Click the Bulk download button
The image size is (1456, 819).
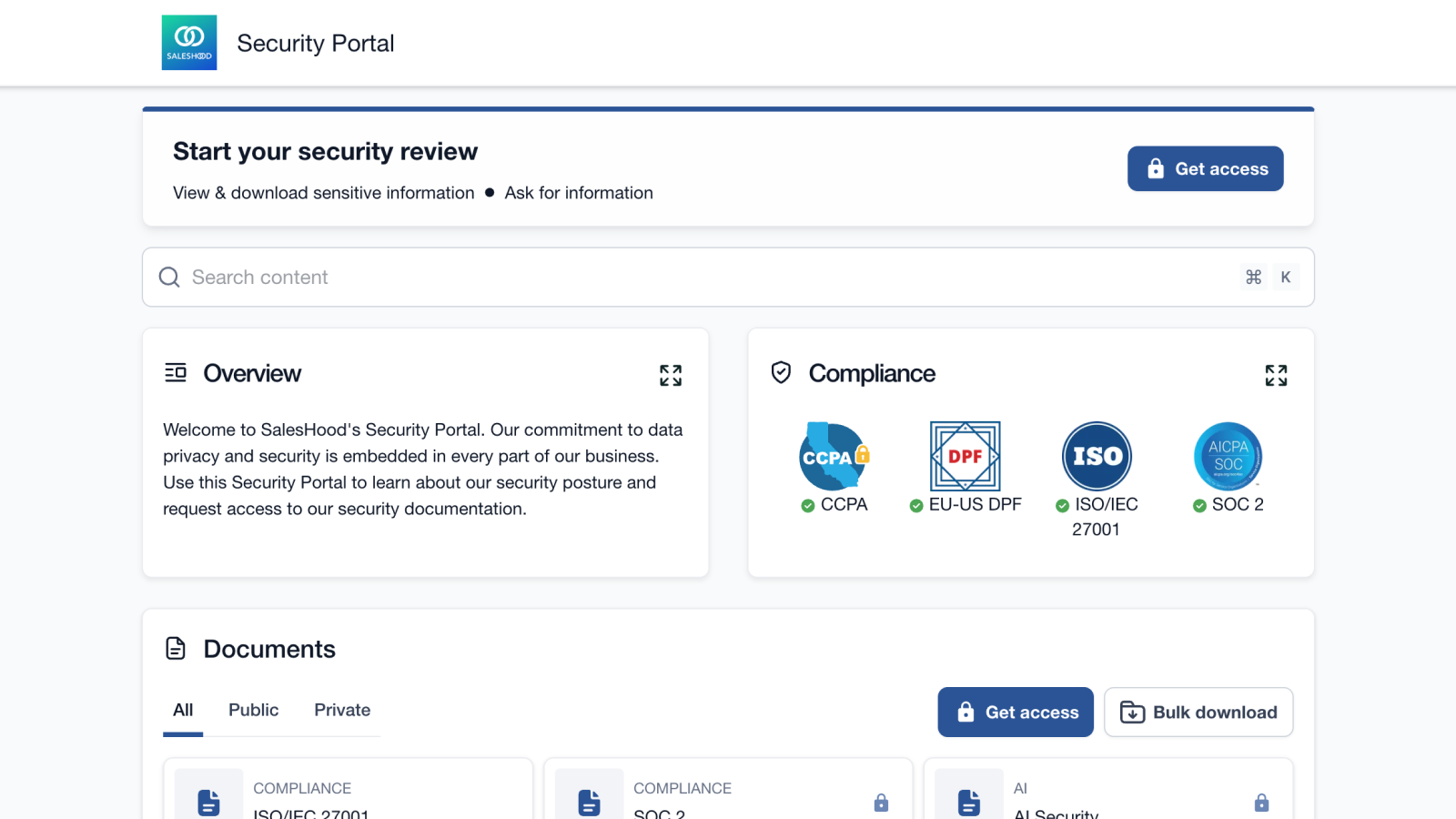click(x=1198, y=712)
